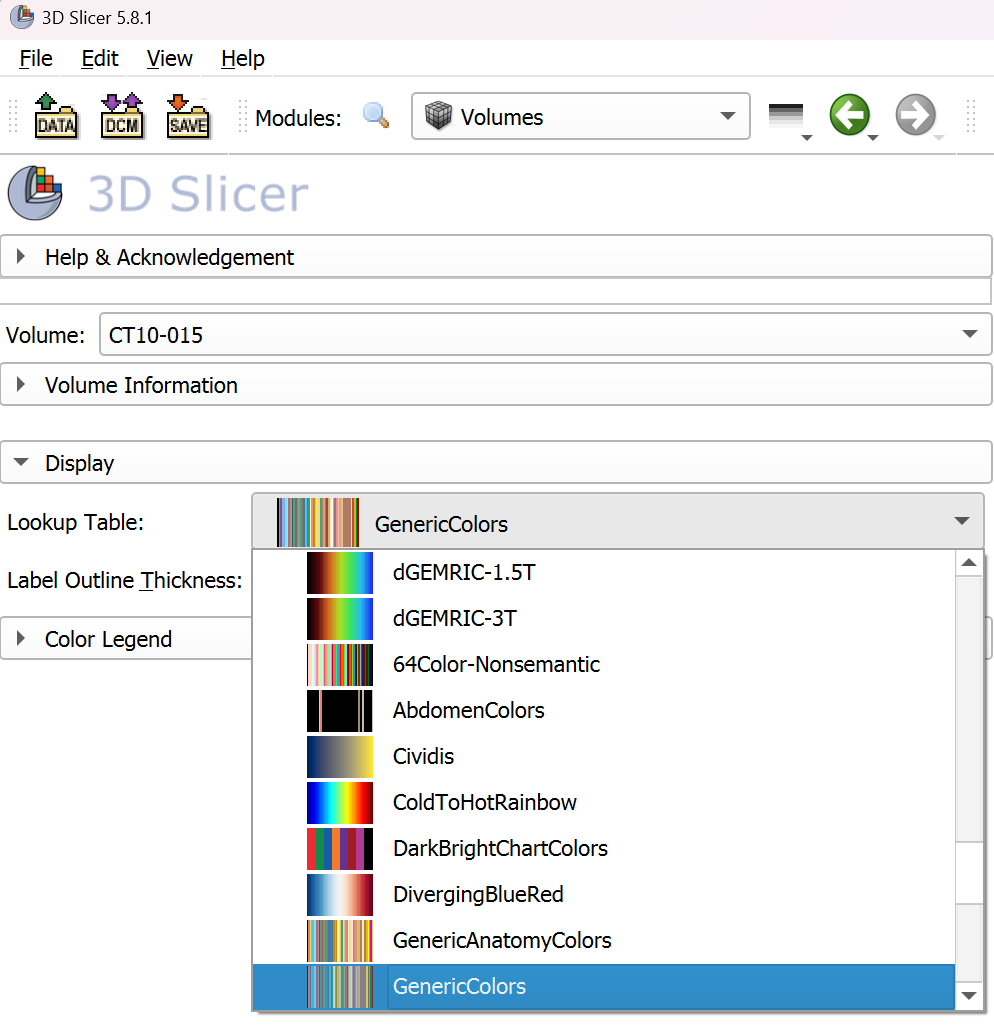Open the Edit menu
Image resolution: width=994 pixels, height=1029 pixels.
(100, 58)
